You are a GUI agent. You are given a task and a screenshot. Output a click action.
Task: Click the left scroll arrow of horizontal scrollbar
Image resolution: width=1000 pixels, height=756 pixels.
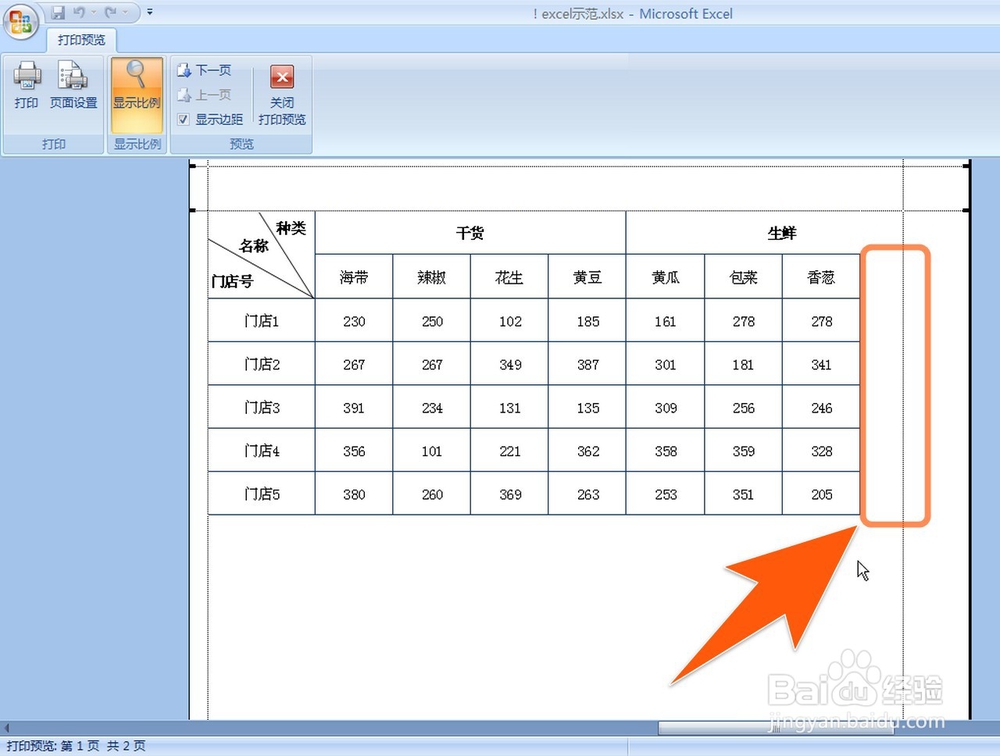tap(6, 728)
